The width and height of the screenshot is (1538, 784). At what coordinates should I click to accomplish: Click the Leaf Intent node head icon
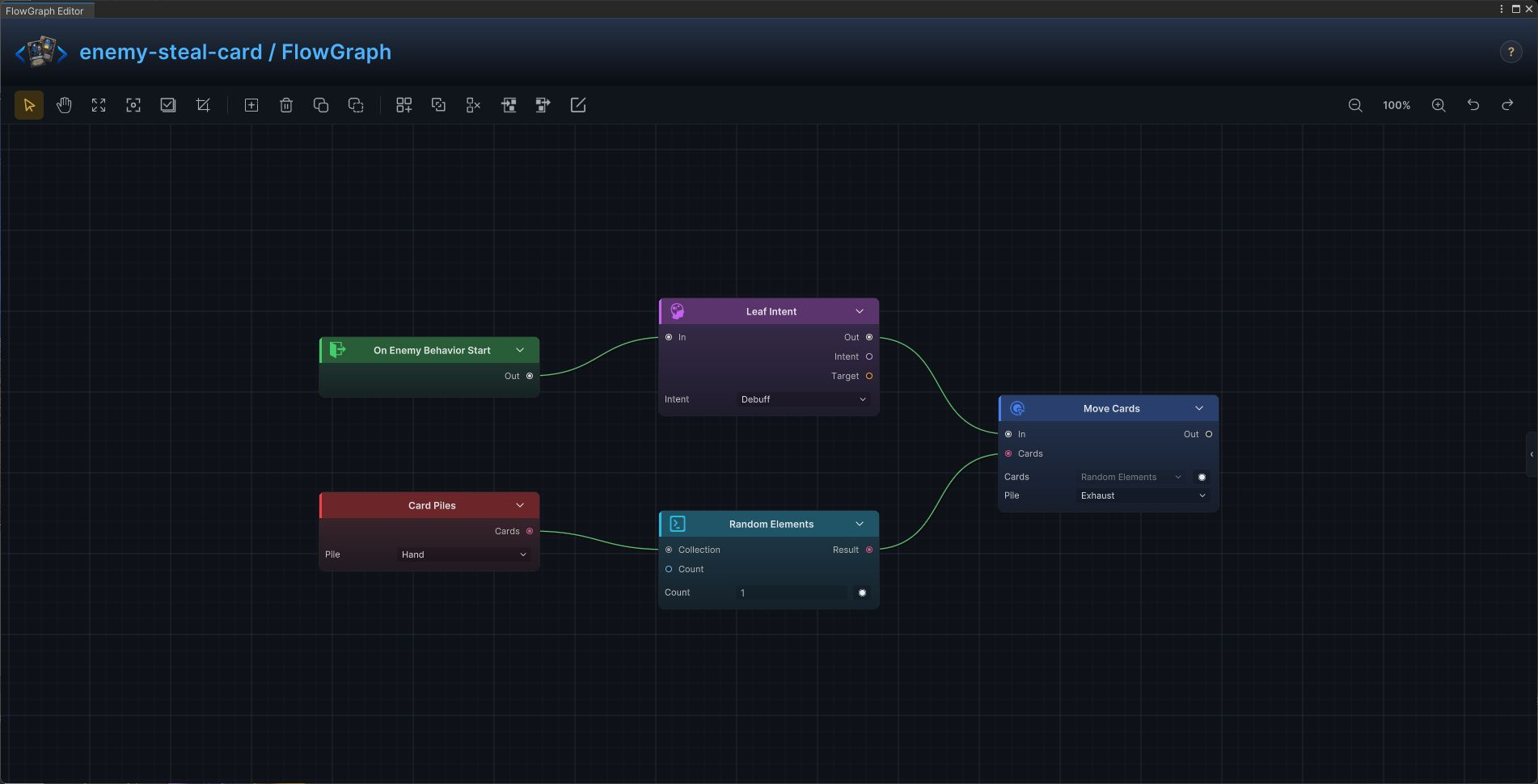(678, 311)
